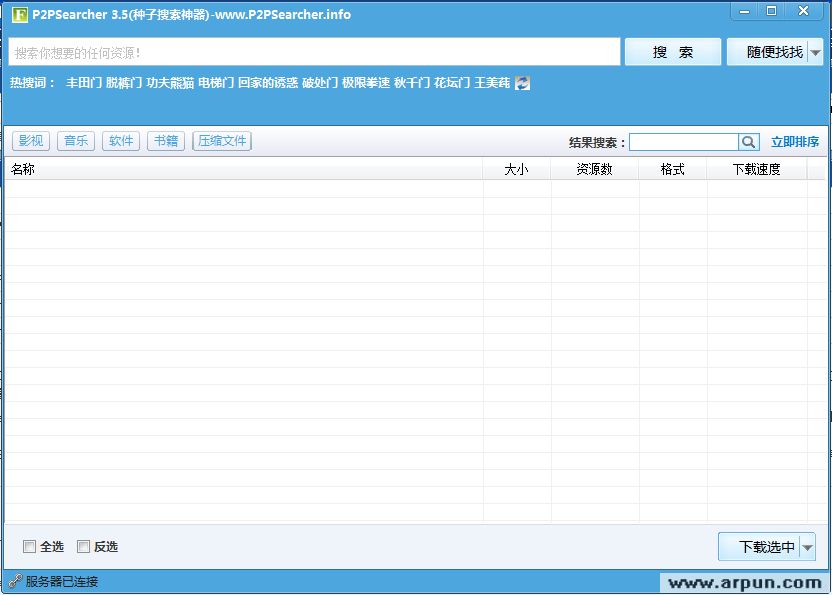Minimize the P2PSearcher window
The width and height of the screenshot is (832, 595).
[x=744, y=11]
